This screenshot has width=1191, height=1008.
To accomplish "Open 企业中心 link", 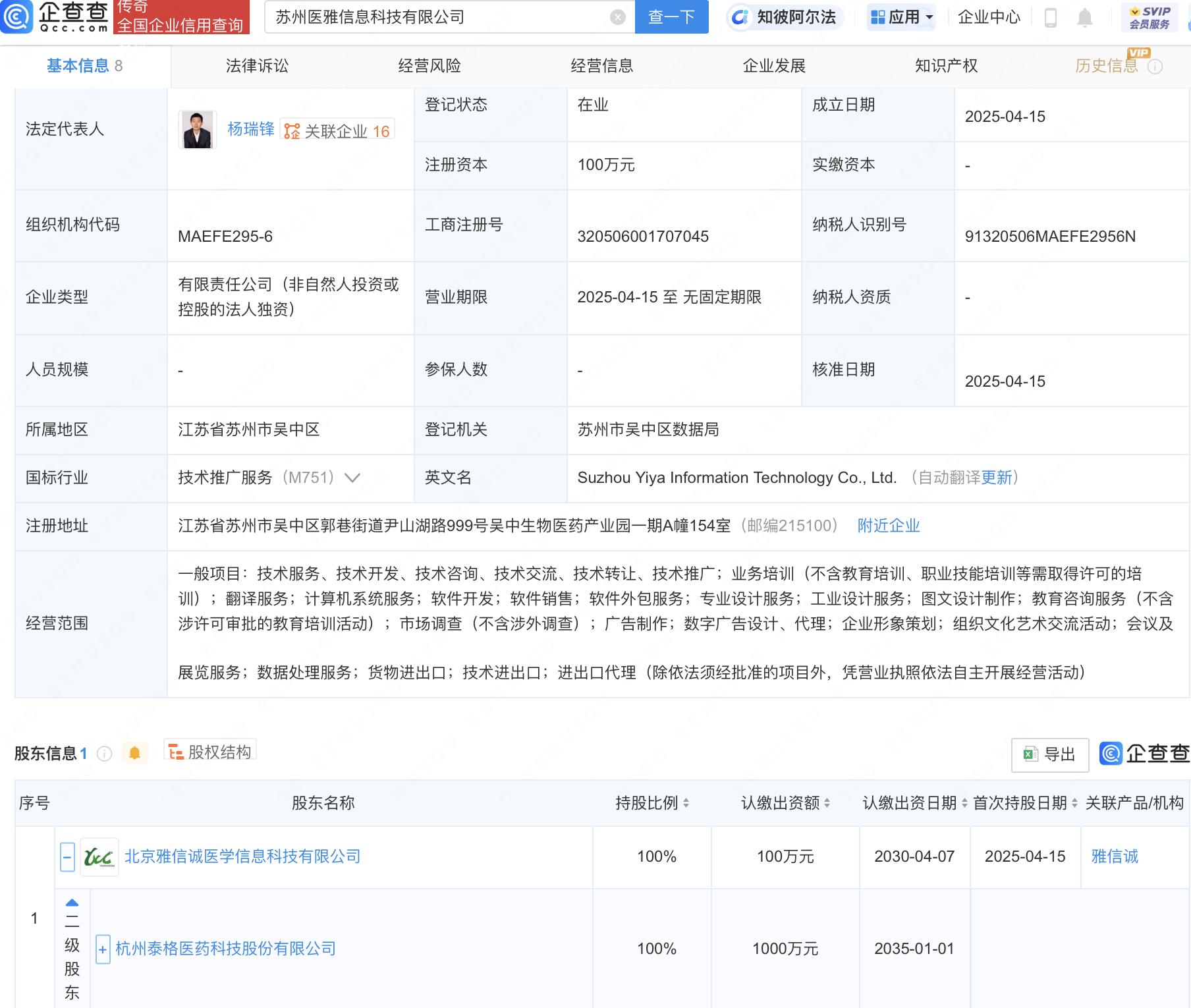I will [x=989, y=17].
